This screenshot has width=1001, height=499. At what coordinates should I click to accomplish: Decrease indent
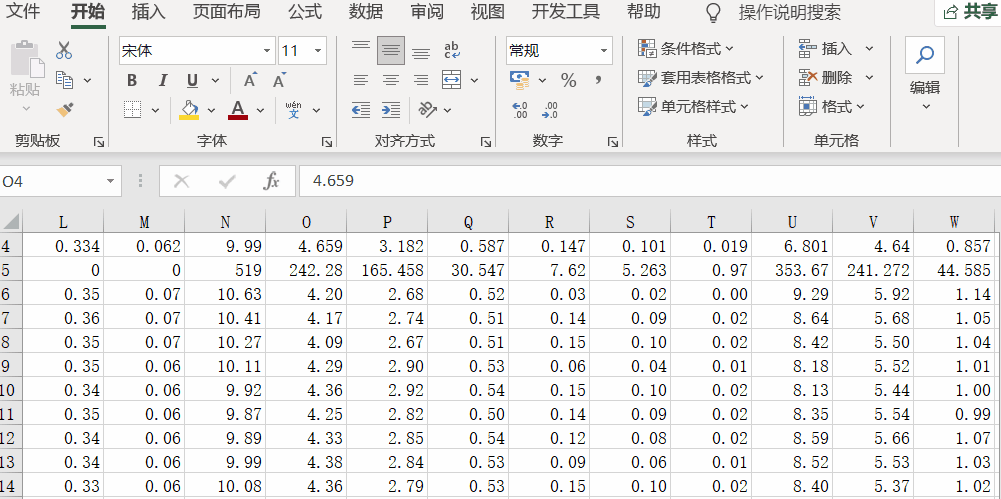pyautogui.click(x=361, y=110)
